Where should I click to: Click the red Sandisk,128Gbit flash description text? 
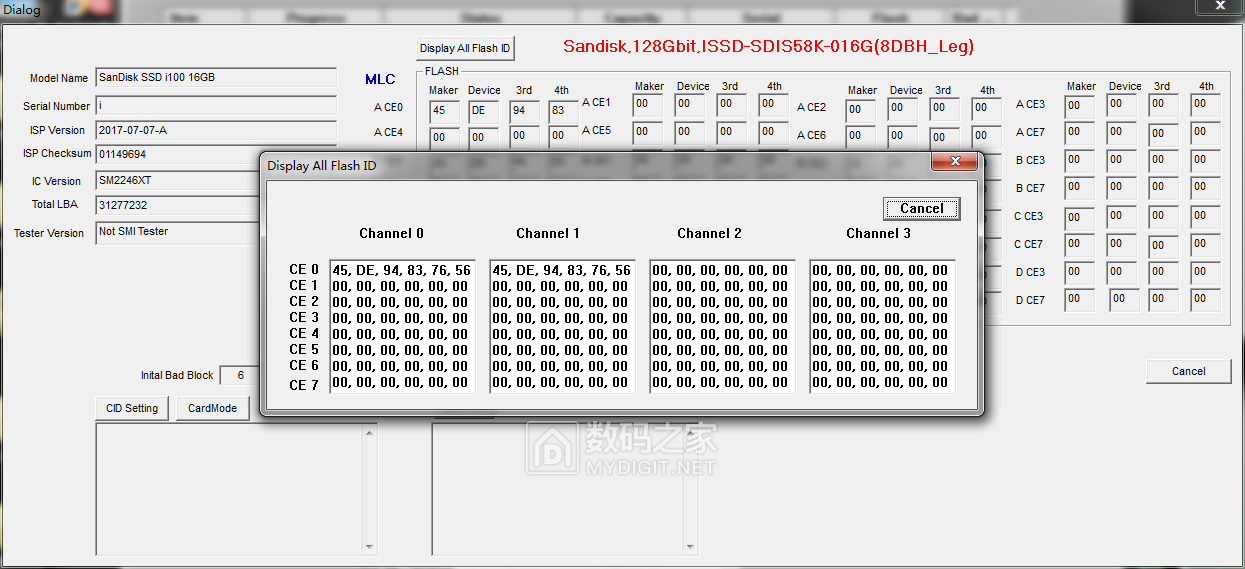click(x=768, y=46)
